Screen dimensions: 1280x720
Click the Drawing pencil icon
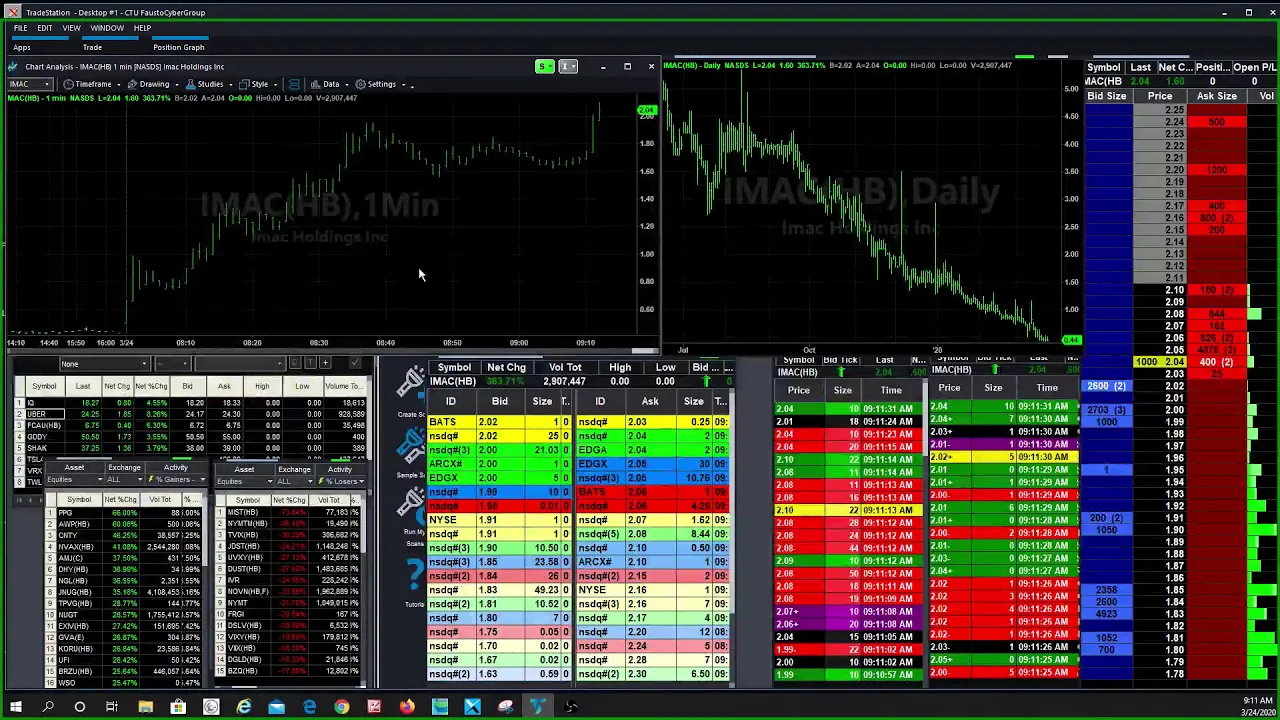tap(132, 84)
